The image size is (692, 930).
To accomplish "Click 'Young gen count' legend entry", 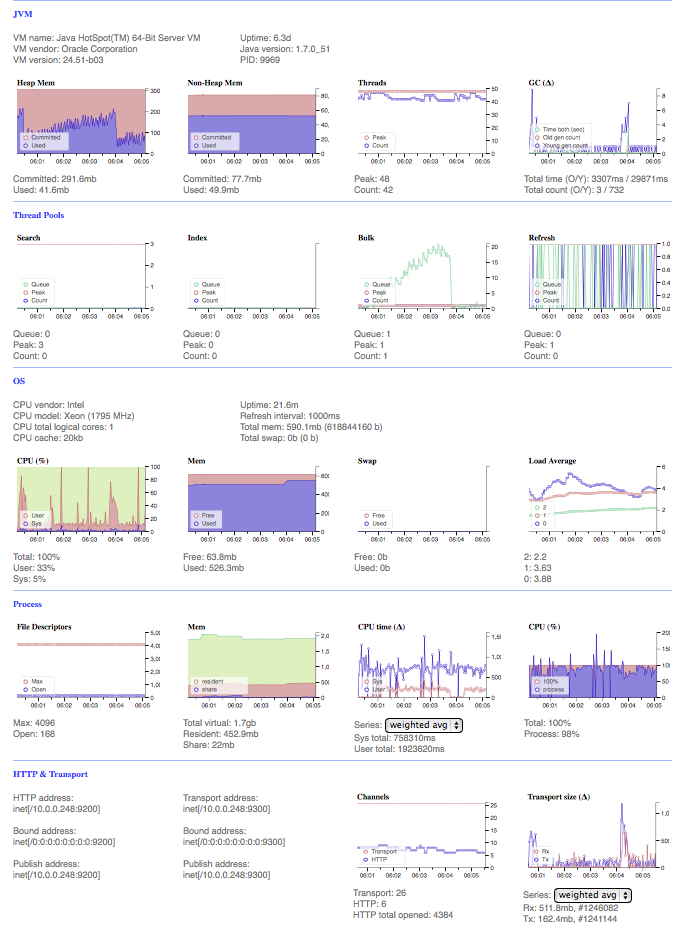I will 562,145.
